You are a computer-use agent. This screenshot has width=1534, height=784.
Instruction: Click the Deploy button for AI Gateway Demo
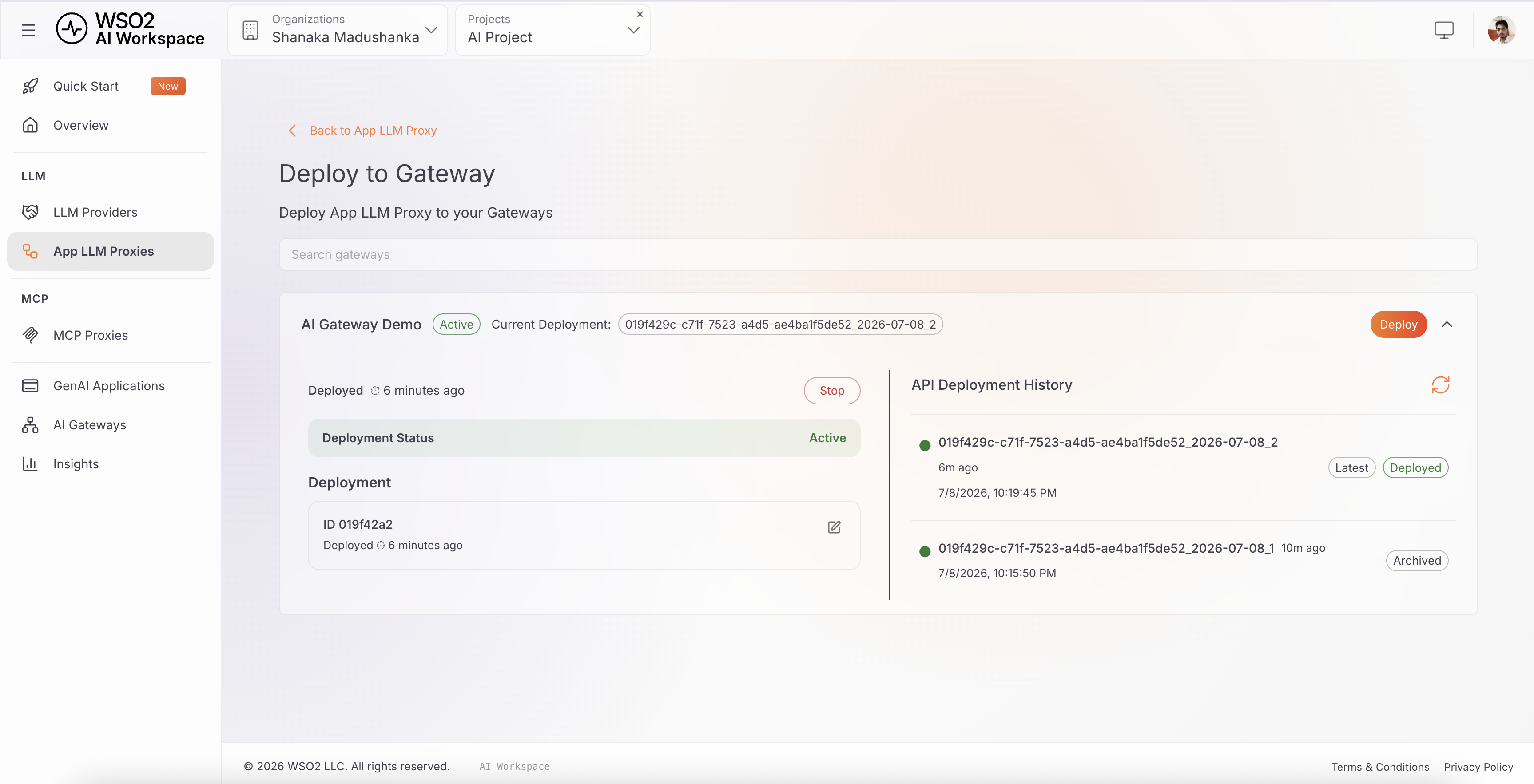tap(1398, 325)
